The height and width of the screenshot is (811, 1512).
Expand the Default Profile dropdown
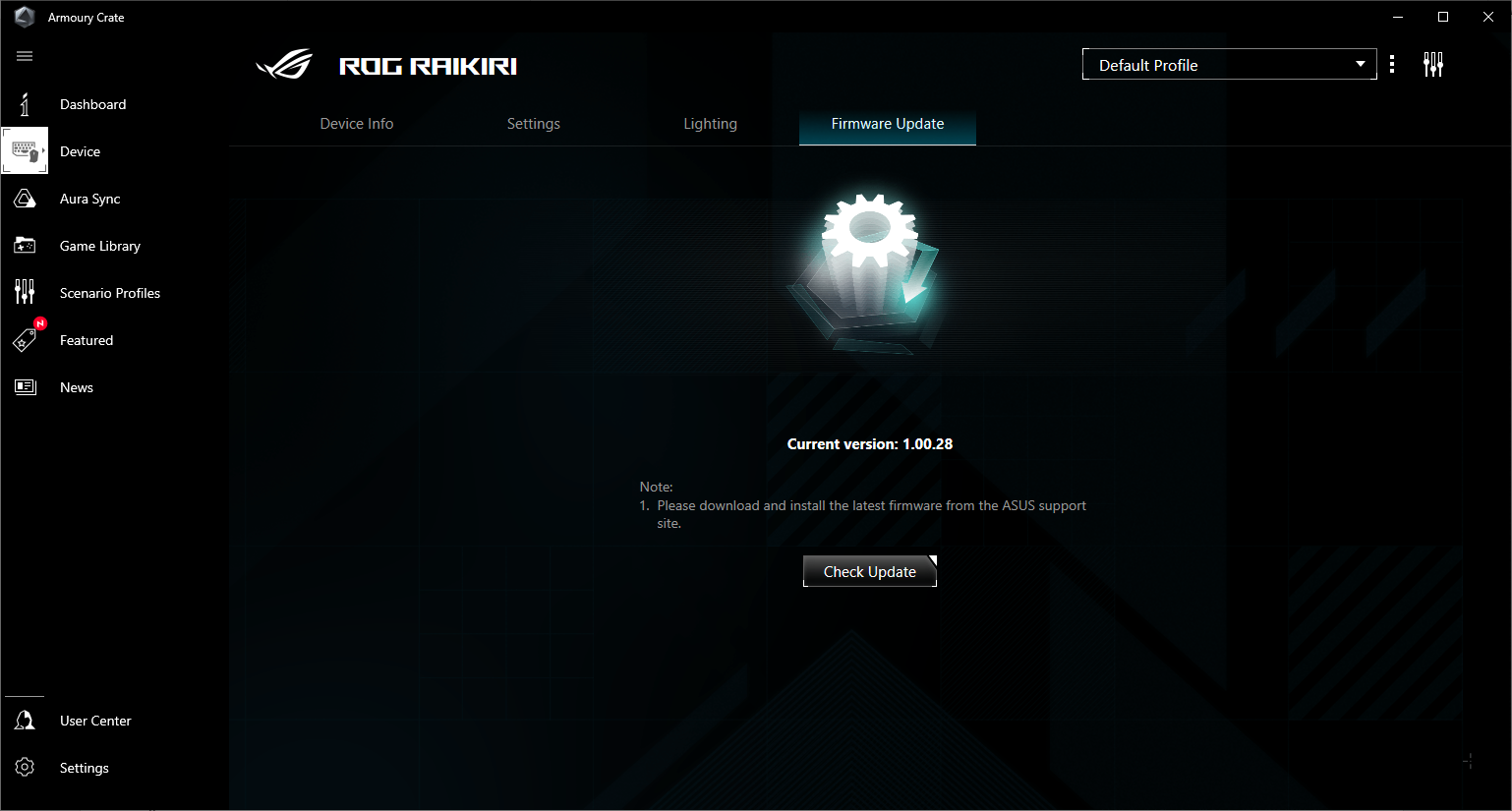1229,64
